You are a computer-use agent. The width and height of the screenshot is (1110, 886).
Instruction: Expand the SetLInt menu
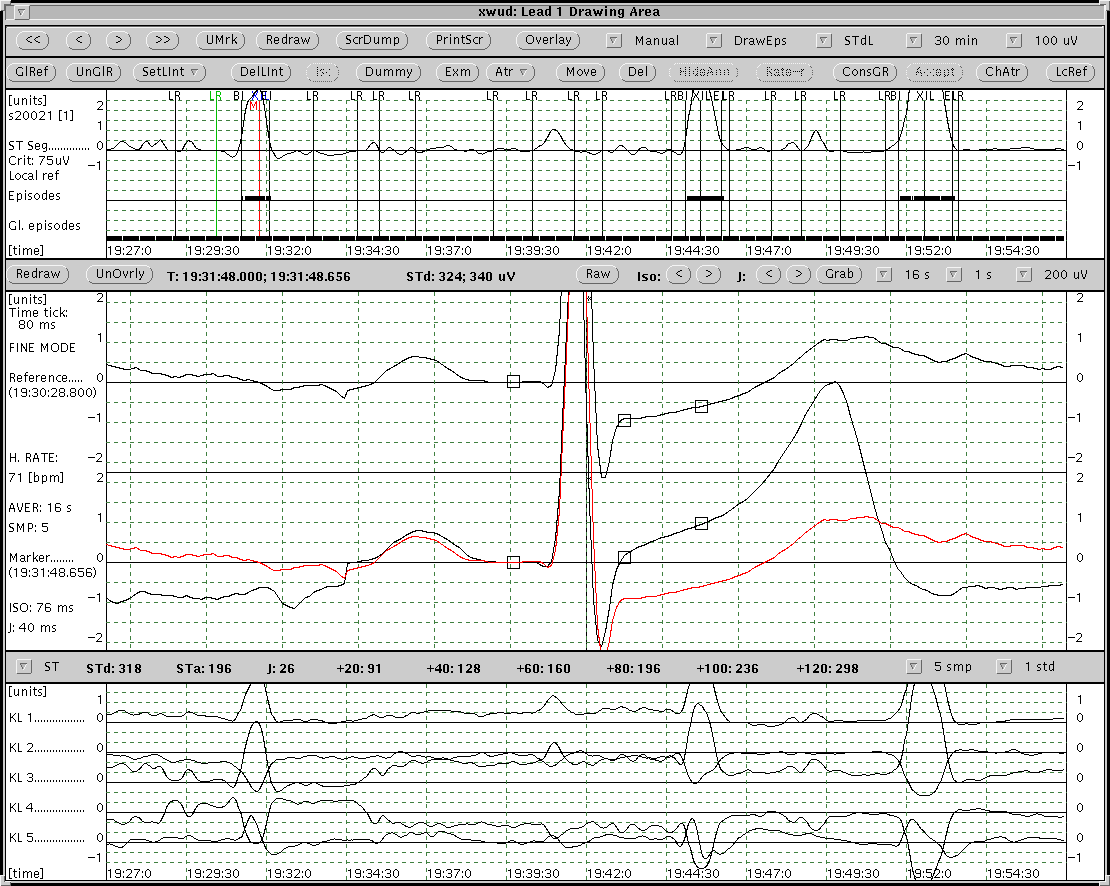coord(173,72)
